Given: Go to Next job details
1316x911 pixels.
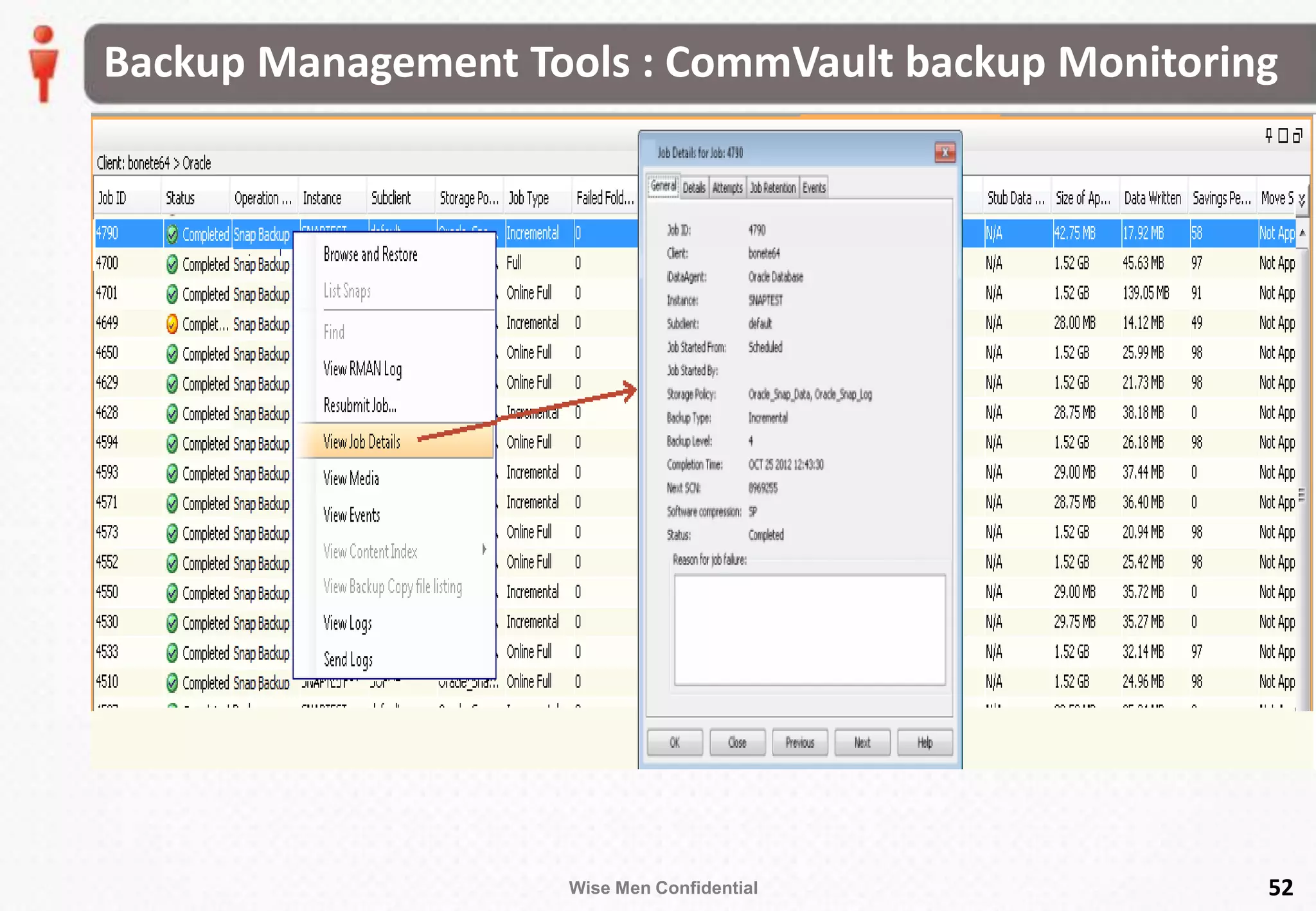Looking at the screenshot, I should pyautogui.click(x=862, y=743).
